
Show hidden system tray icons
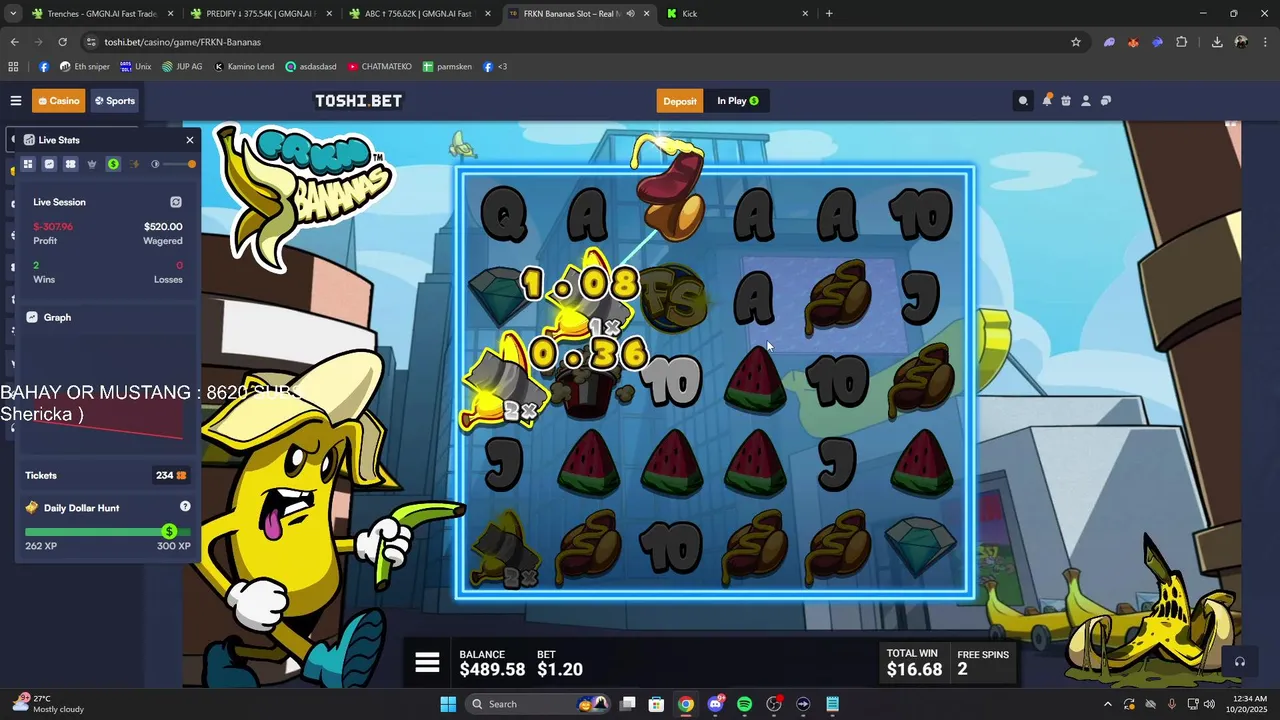click(x=1107, y=704)
